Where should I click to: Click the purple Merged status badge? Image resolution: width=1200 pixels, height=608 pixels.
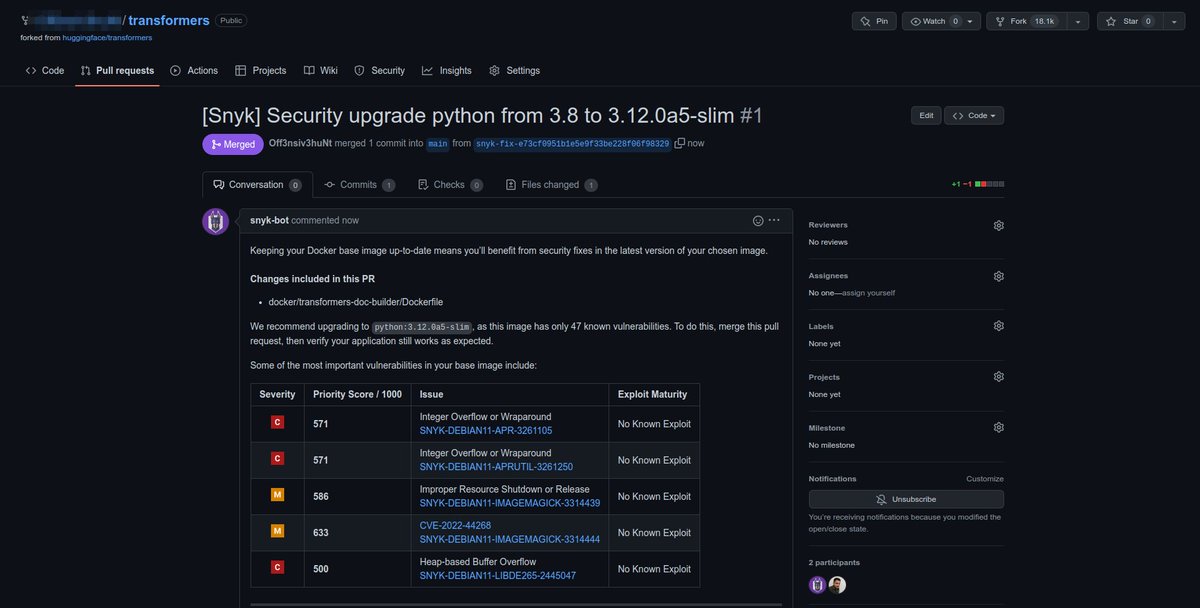pos(233,144)
